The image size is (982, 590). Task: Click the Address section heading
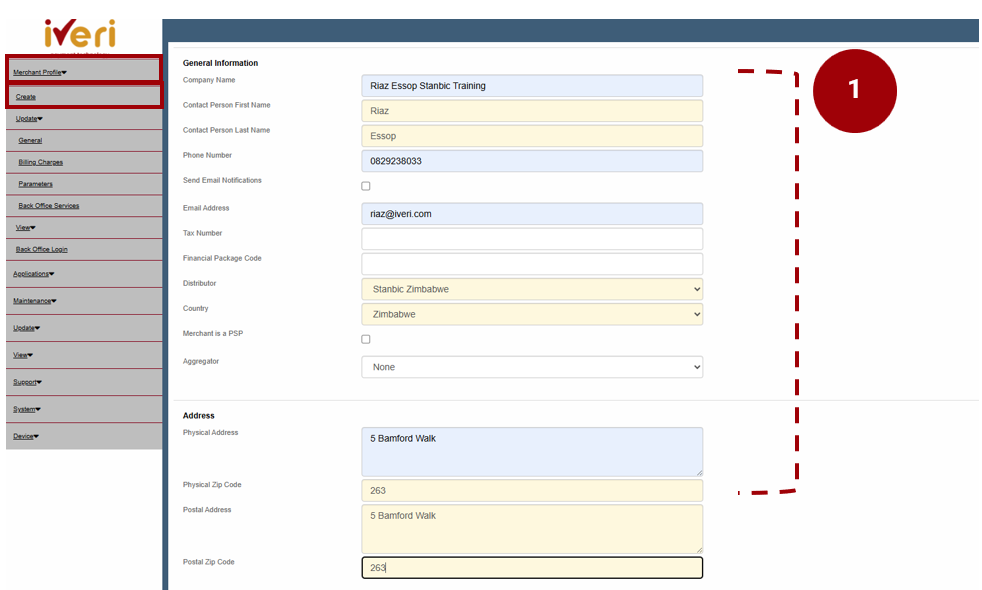pyautogui.click(x=199, y=416)
